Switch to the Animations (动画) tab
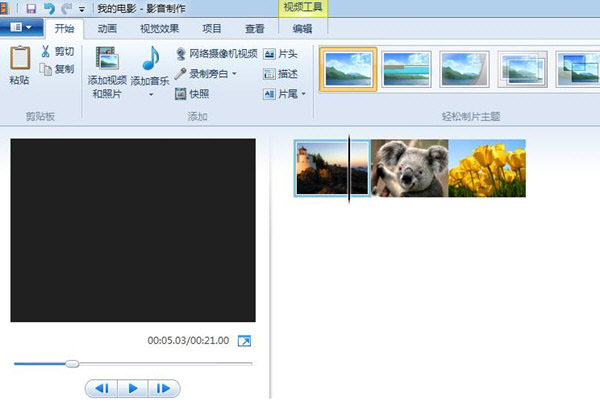Image resolution: width=600 pixels, height=410 pixels. pyautogui.click(x=108, y=29)
